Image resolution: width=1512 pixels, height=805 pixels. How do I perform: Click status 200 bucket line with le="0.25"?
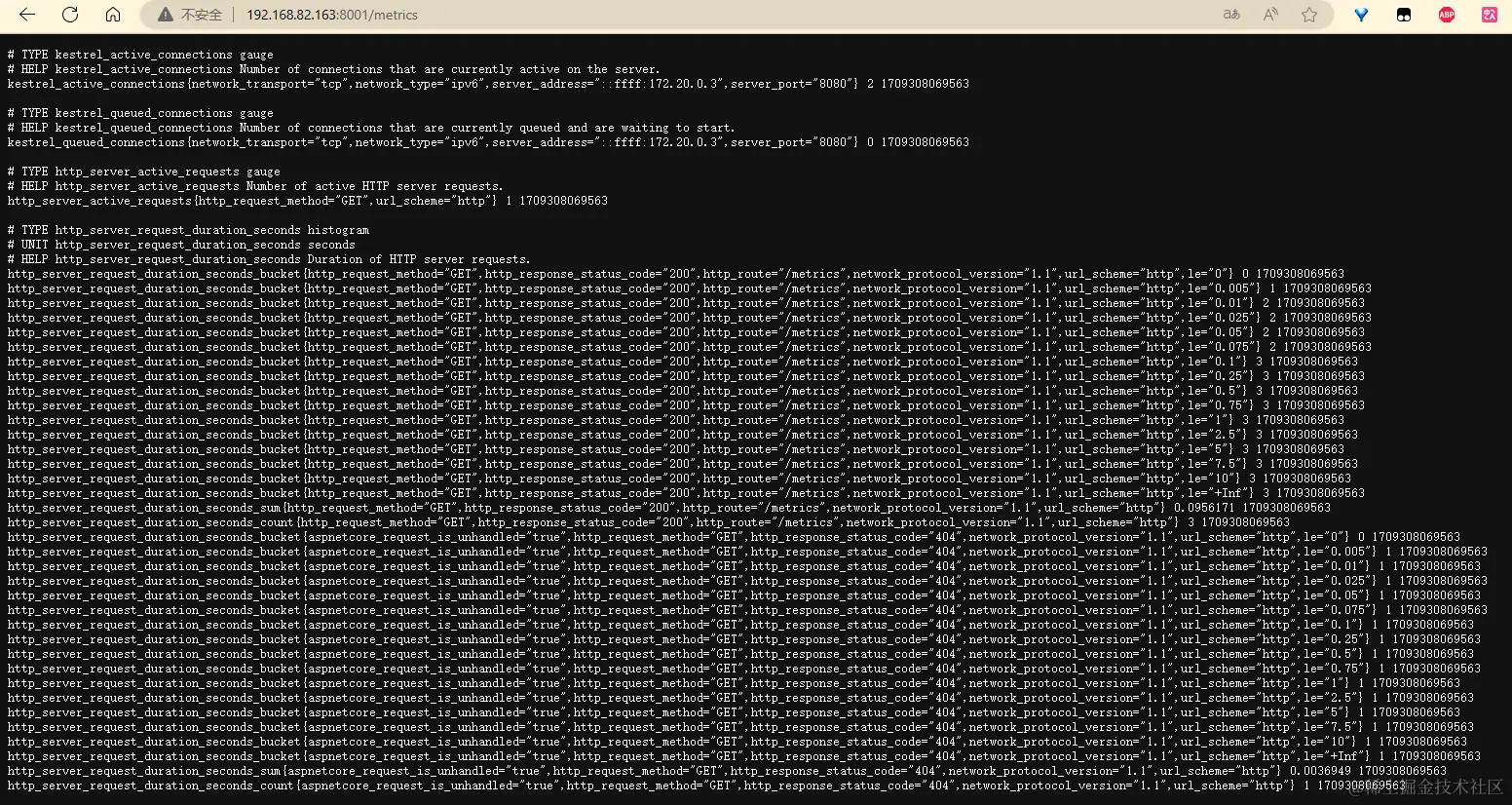pos(686,376)
